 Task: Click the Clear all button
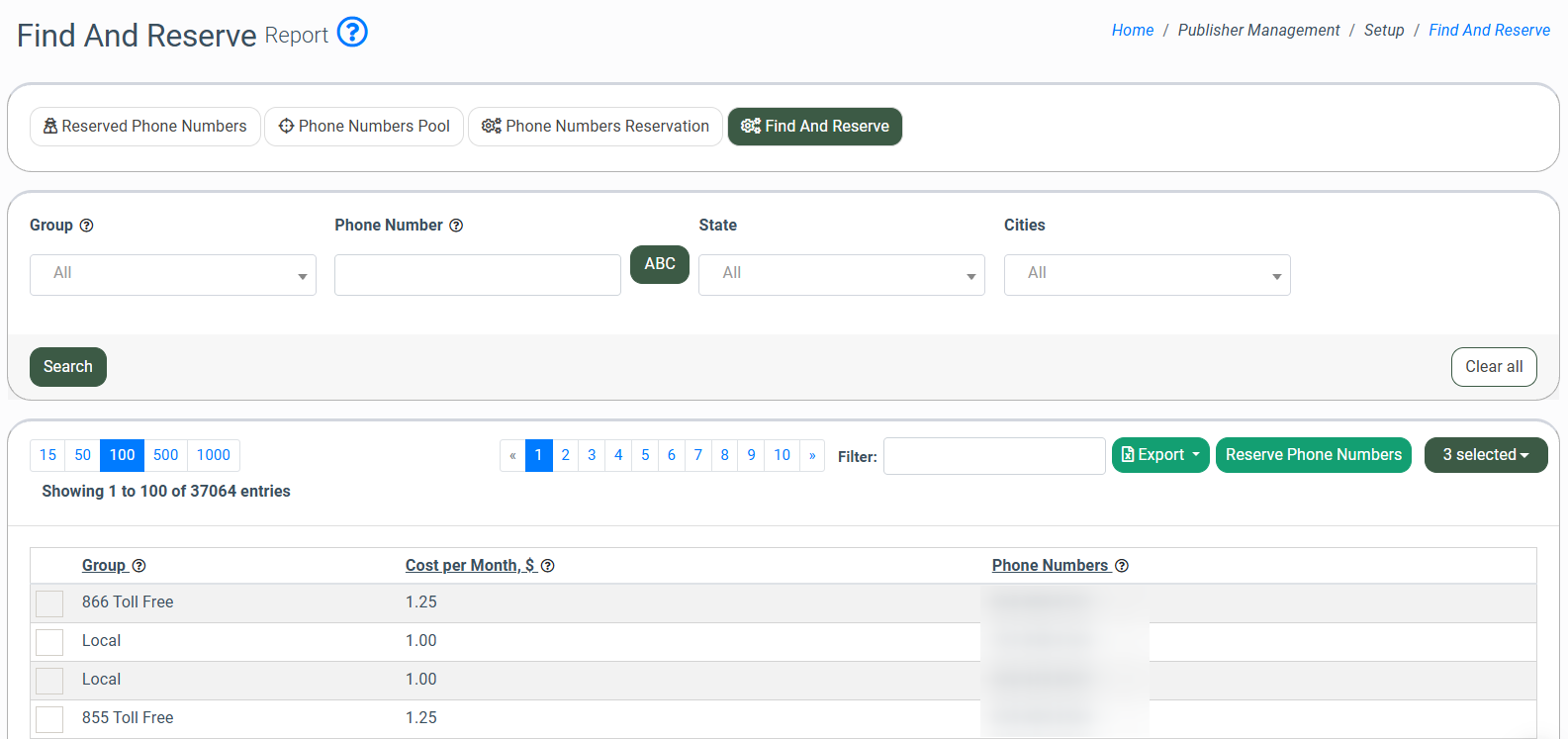(x=1493, y=367)
